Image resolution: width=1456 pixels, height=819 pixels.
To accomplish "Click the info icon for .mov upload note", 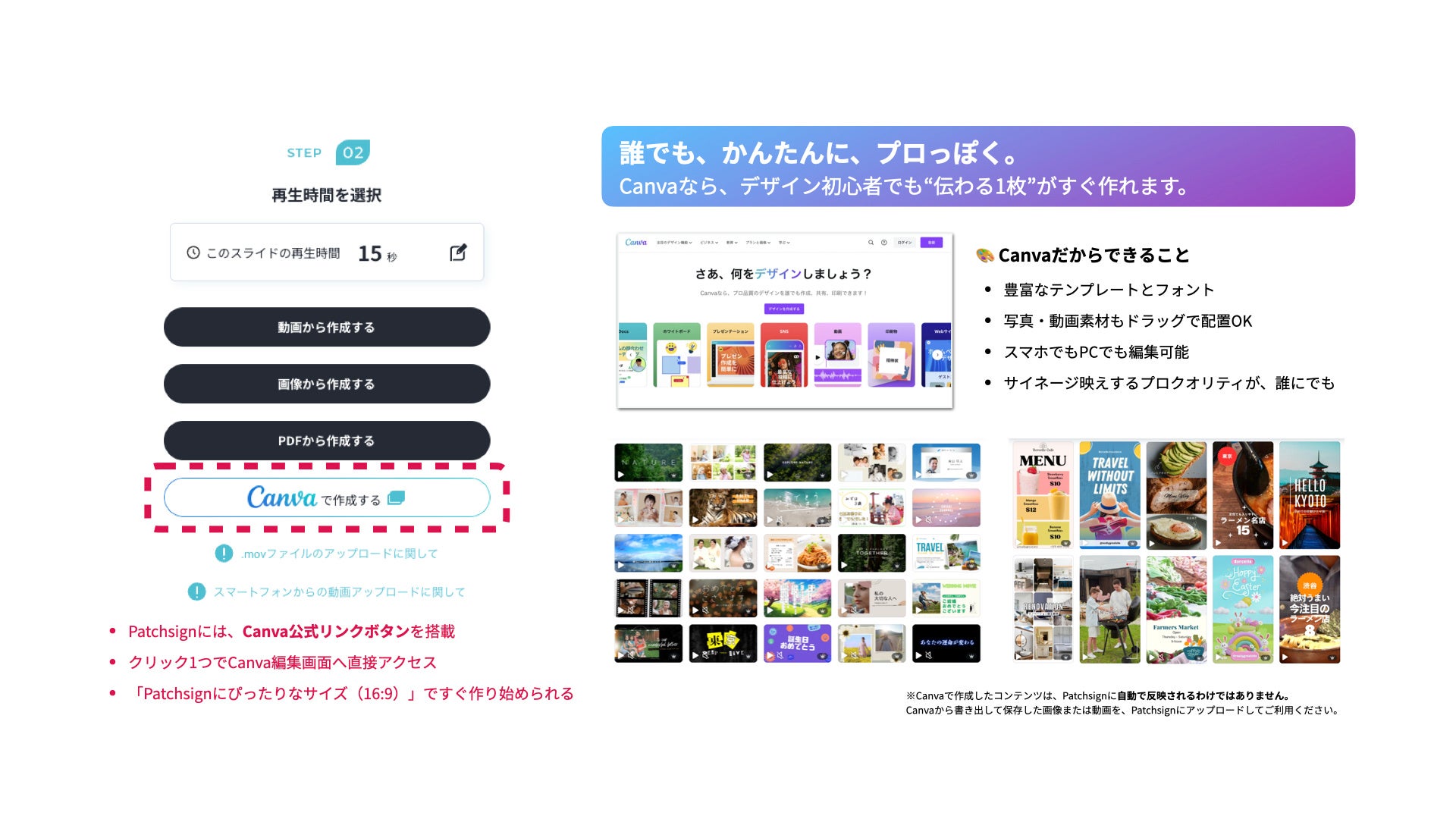I will [x=224, y=554].
